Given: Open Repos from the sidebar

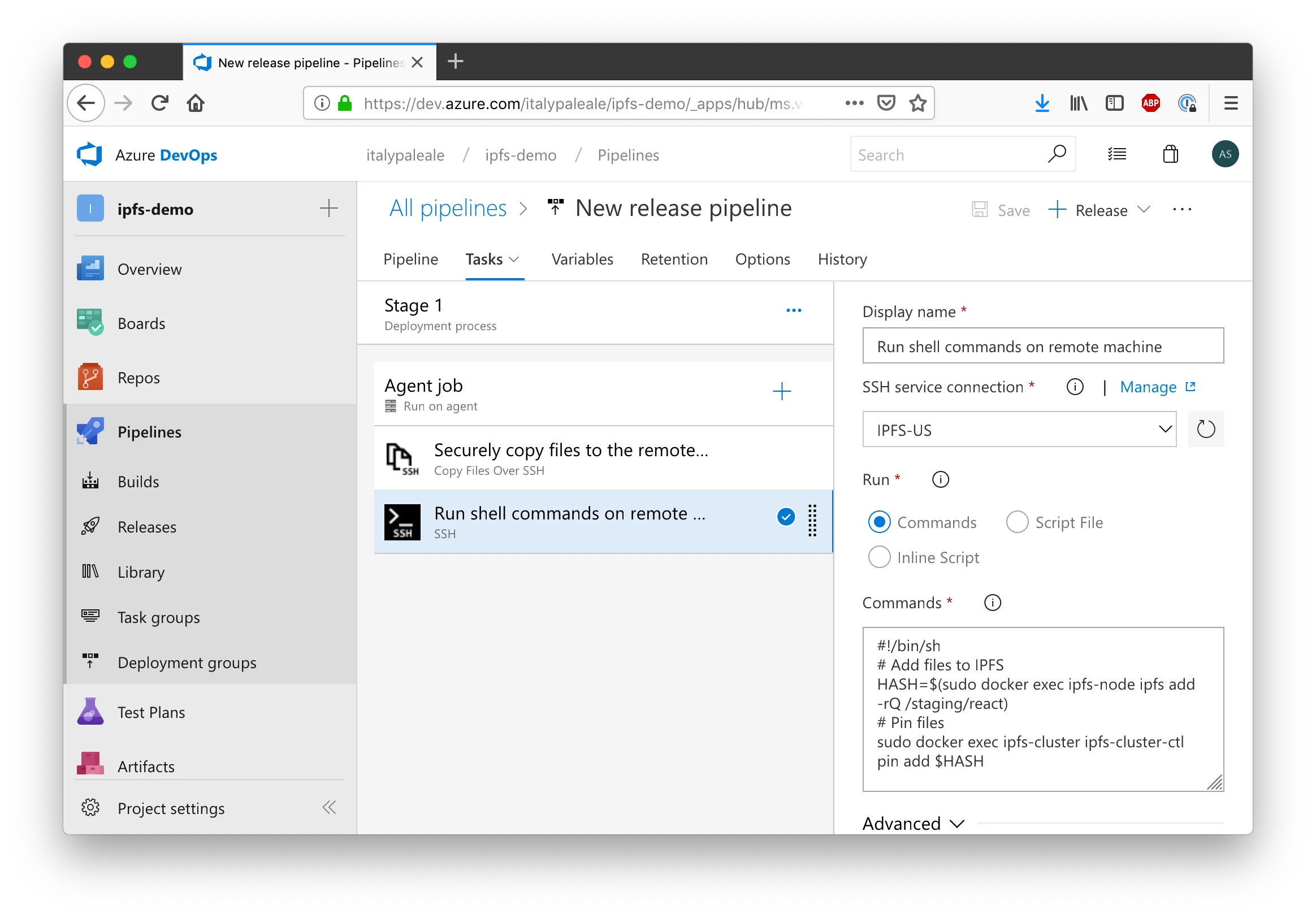Looking at the screenshot, I should [x=138, y=378].
